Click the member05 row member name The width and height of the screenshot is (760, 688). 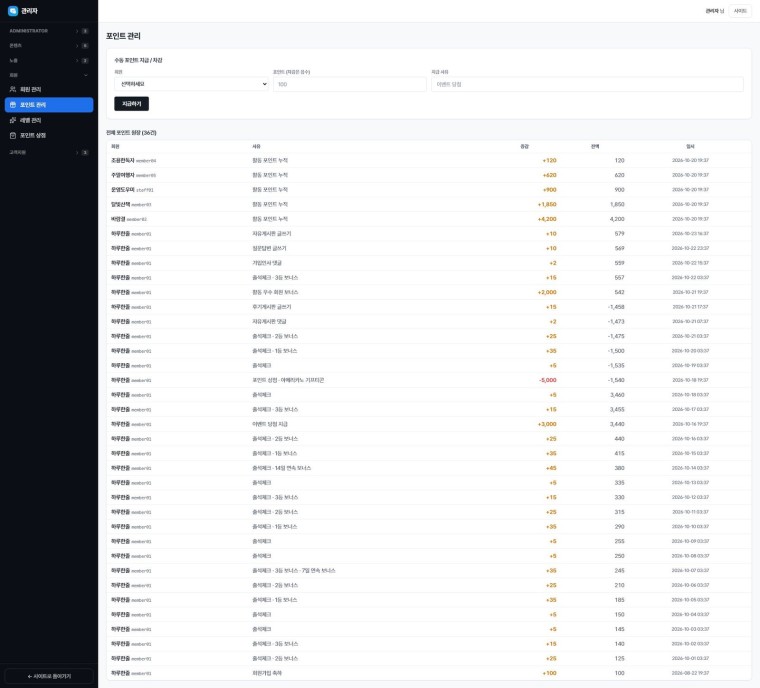tap(123, 175)
